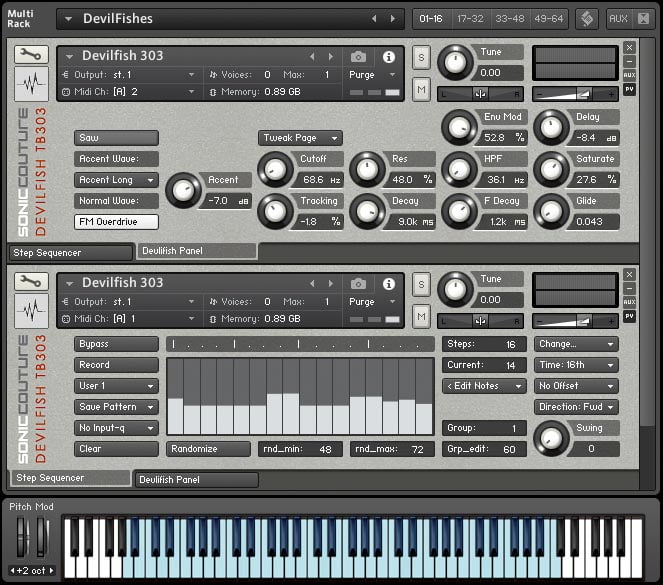Image resolution: width=663 pixels, height=585 pixels.
Task: Select rack page 01-16
Action: pos(431,19)
